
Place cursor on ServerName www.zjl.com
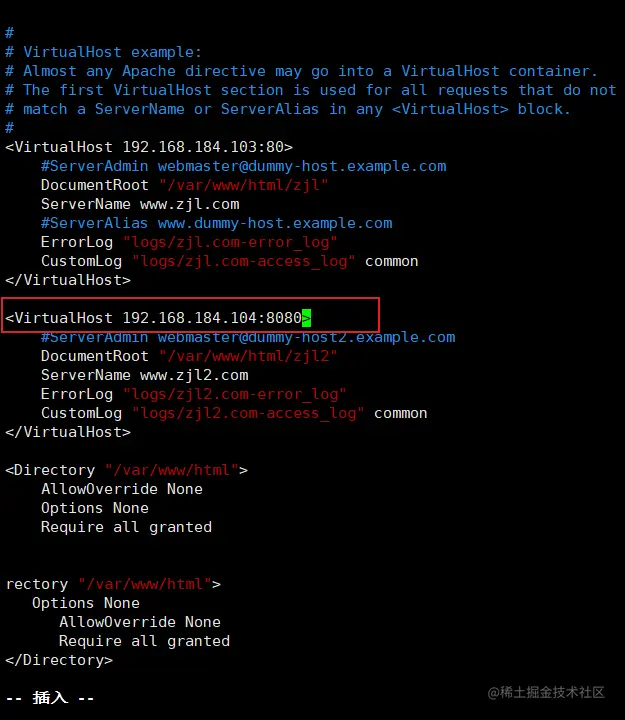(140, 204)
